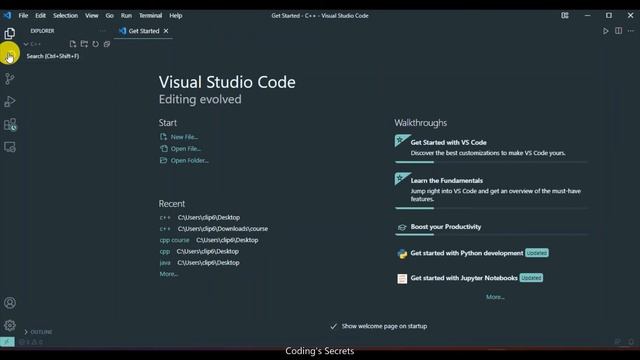Screen dimensions: 640x360
Task: Open the Help menu
Action: point(176,16)
